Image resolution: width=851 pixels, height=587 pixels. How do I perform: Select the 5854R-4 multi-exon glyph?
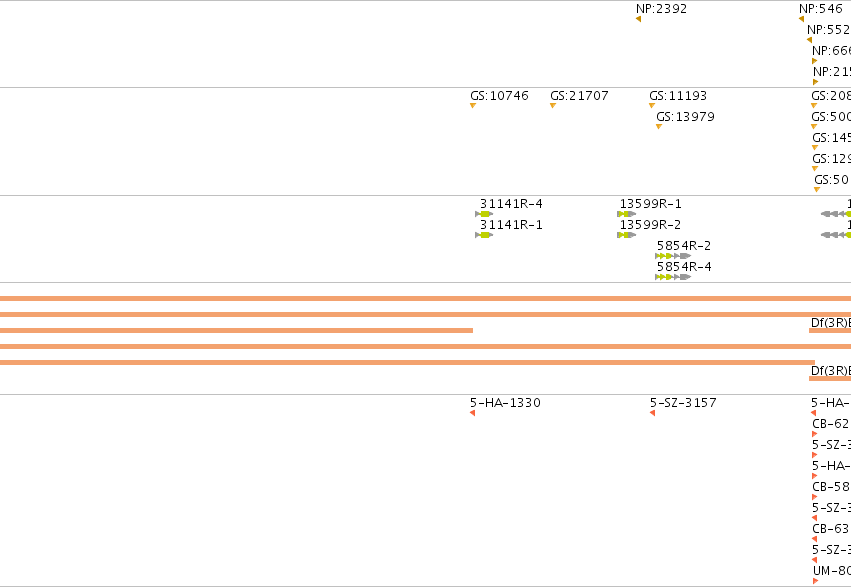(673, 277)
